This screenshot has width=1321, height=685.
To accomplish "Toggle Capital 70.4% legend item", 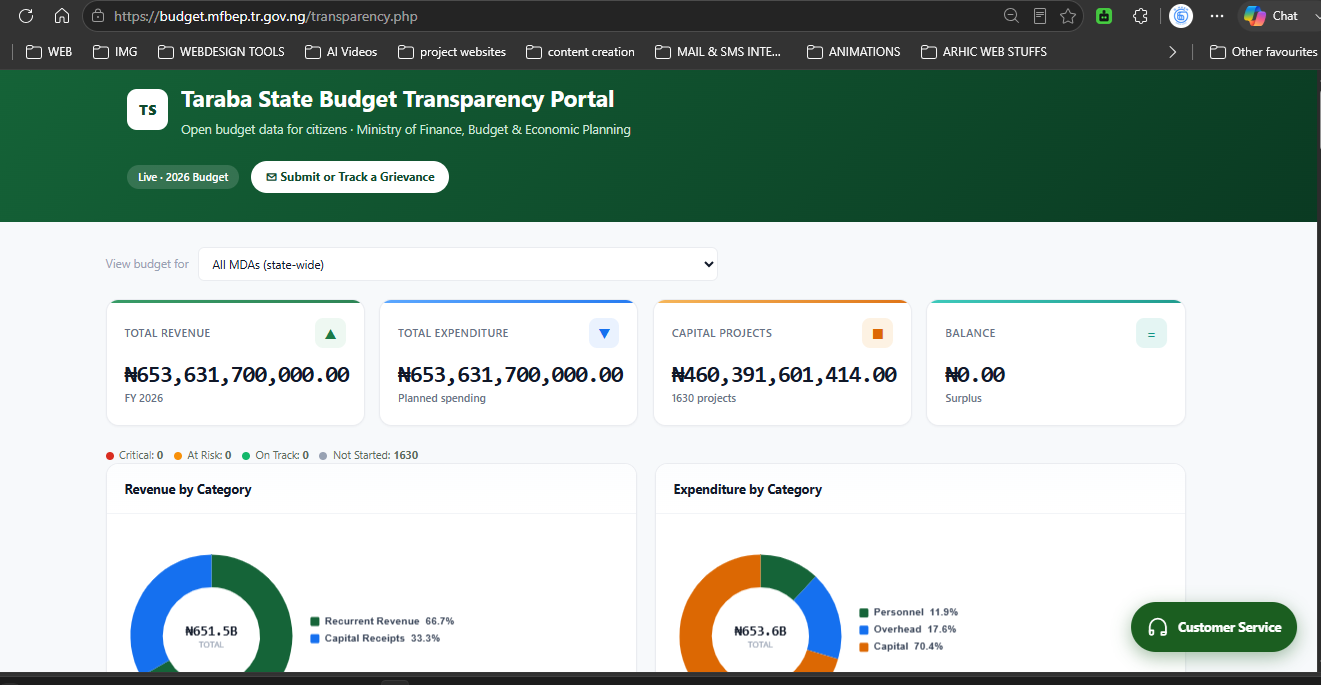I will 901,646.
